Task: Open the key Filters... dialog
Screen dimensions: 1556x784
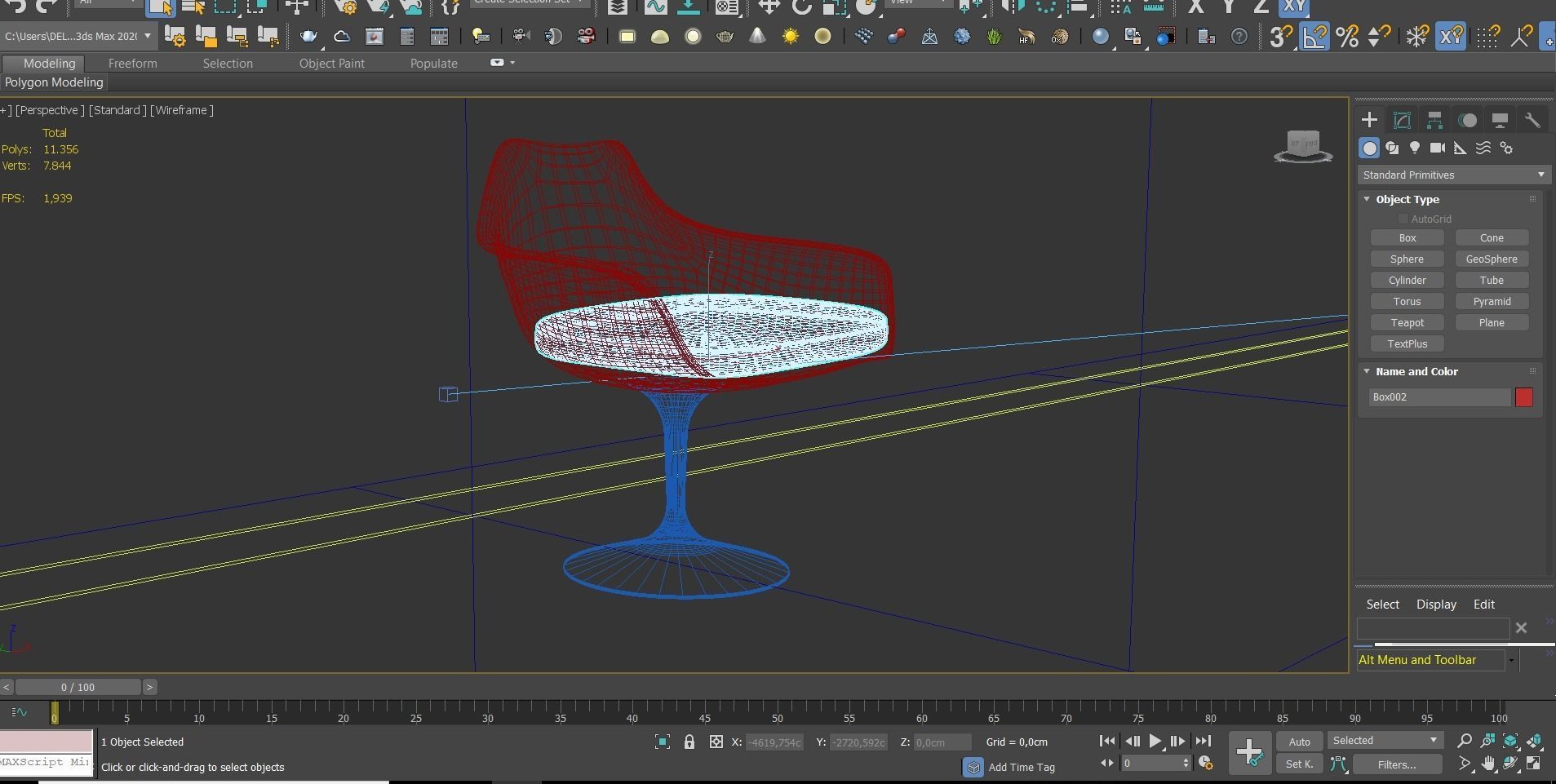Action: 1396,764
